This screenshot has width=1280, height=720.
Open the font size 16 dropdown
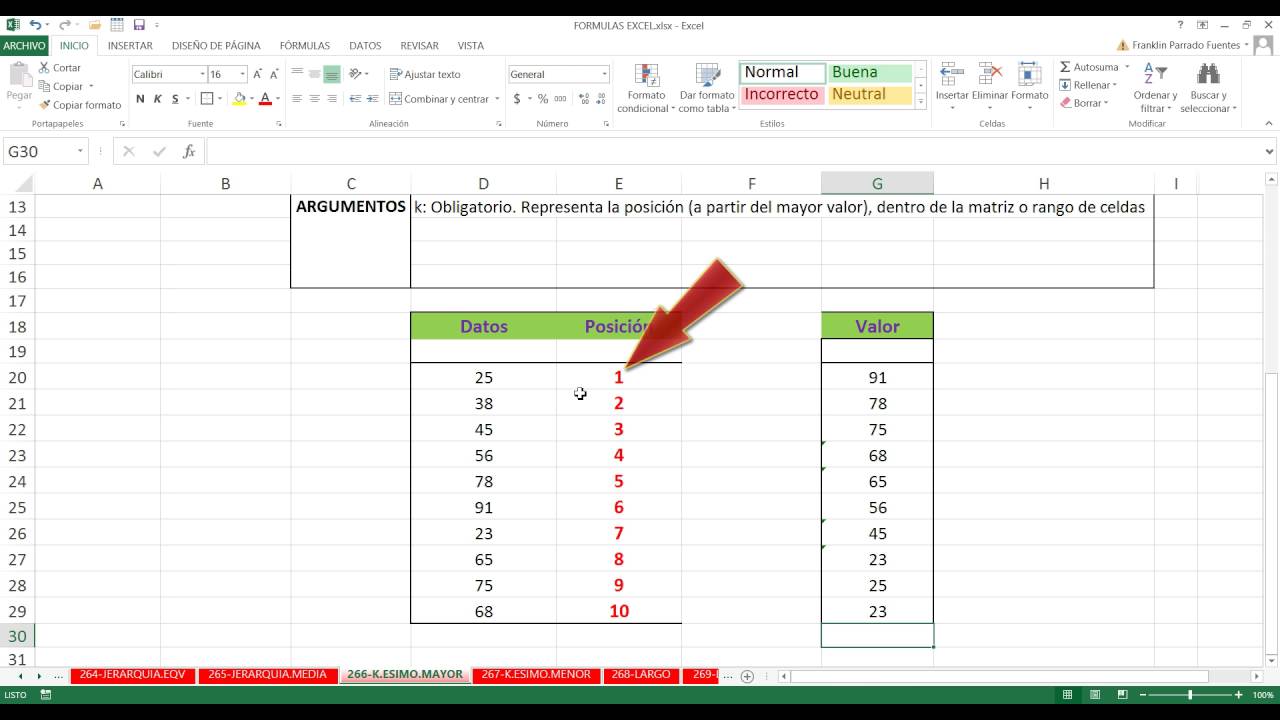click(242, 74)
